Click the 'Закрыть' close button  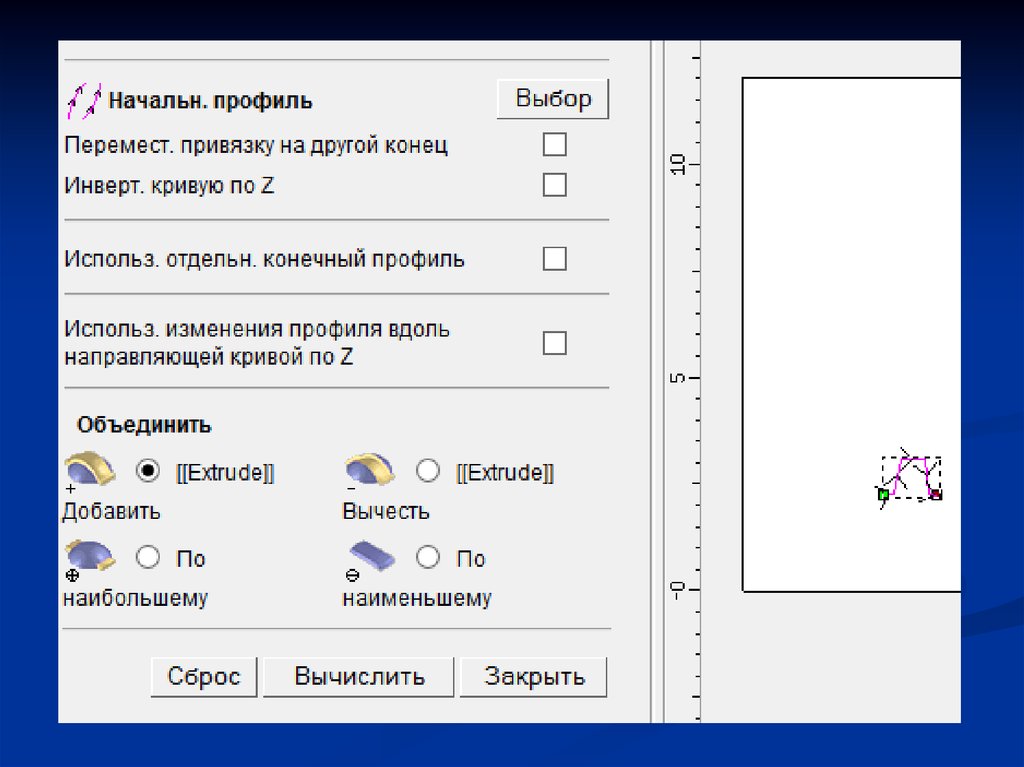534,677
